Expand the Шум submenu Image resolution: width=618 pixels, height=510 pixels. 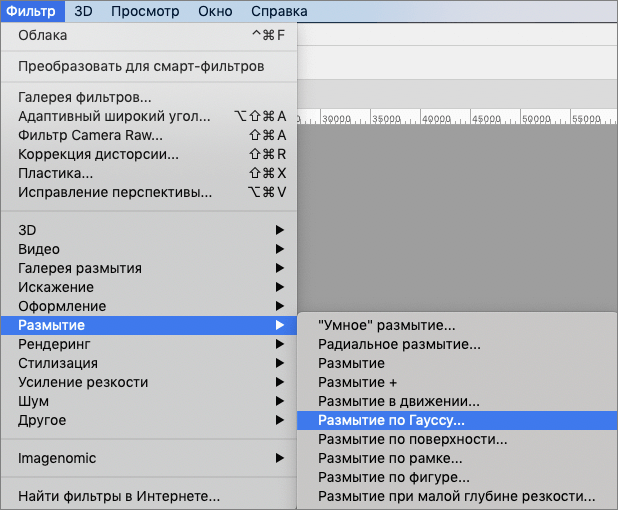149,401
